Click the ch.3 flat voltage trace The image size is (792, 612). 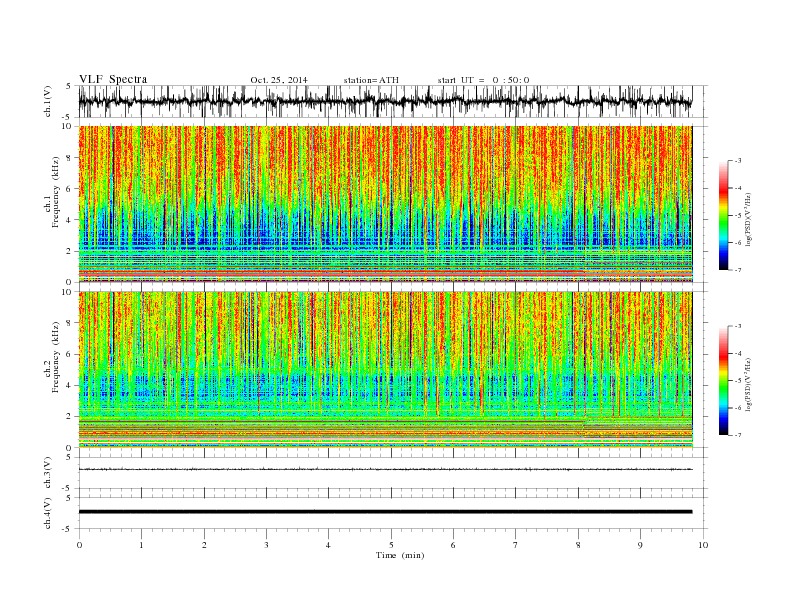385,470
